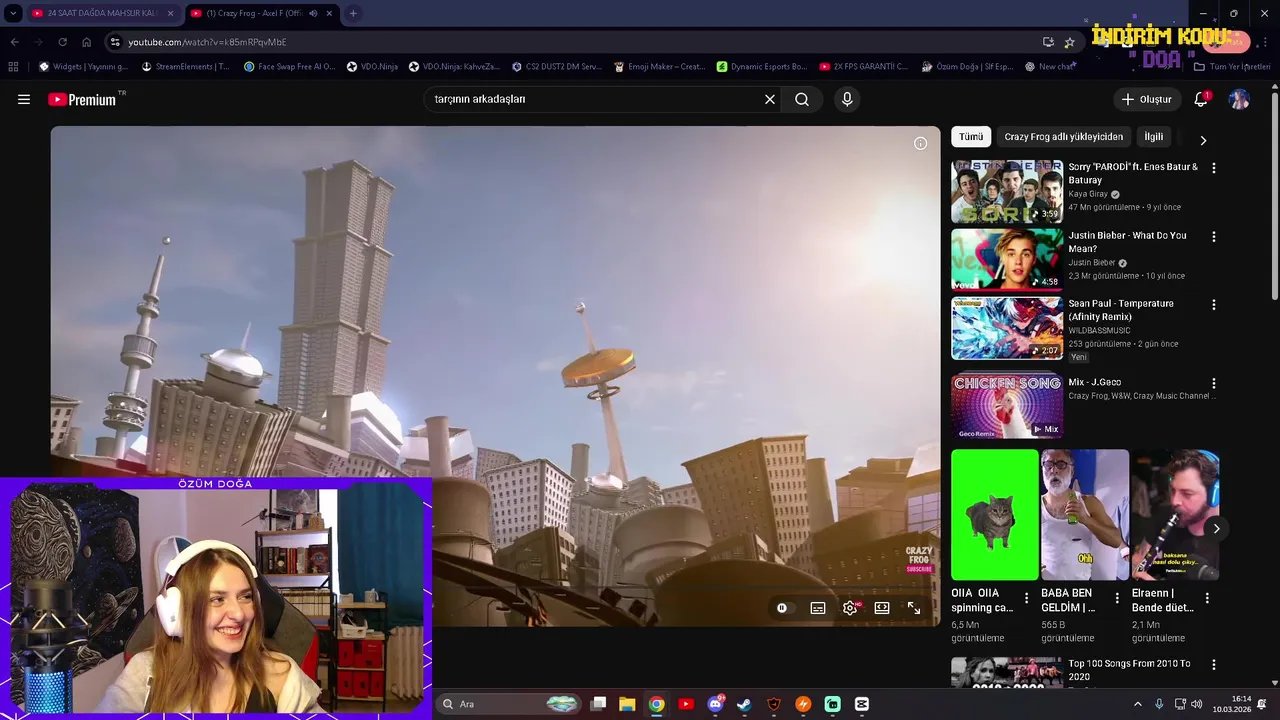1280x720 pixels.
Task: Enter fullscreen in the video player
Action: click(x=914, y=608)
